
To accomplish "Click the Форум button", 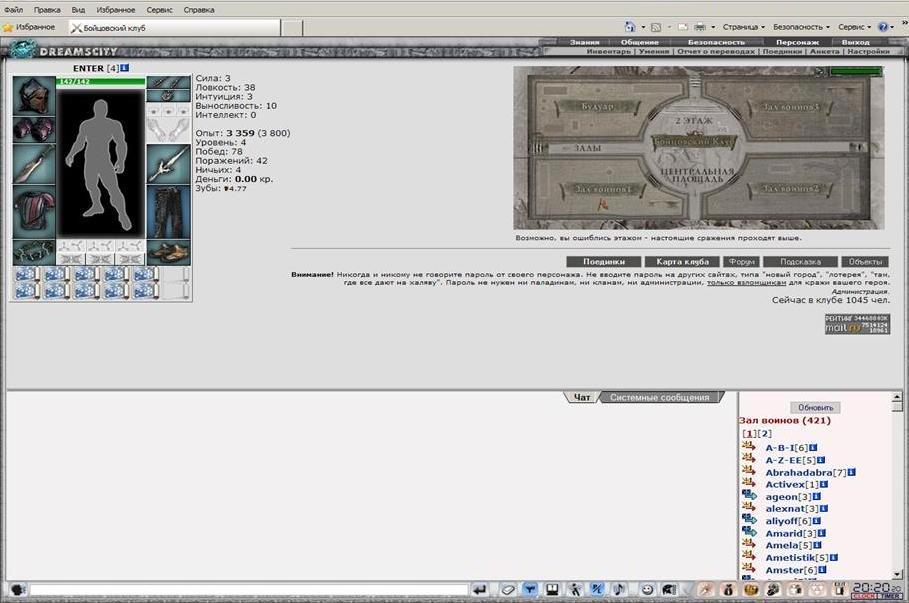I will tap(741, 261).
